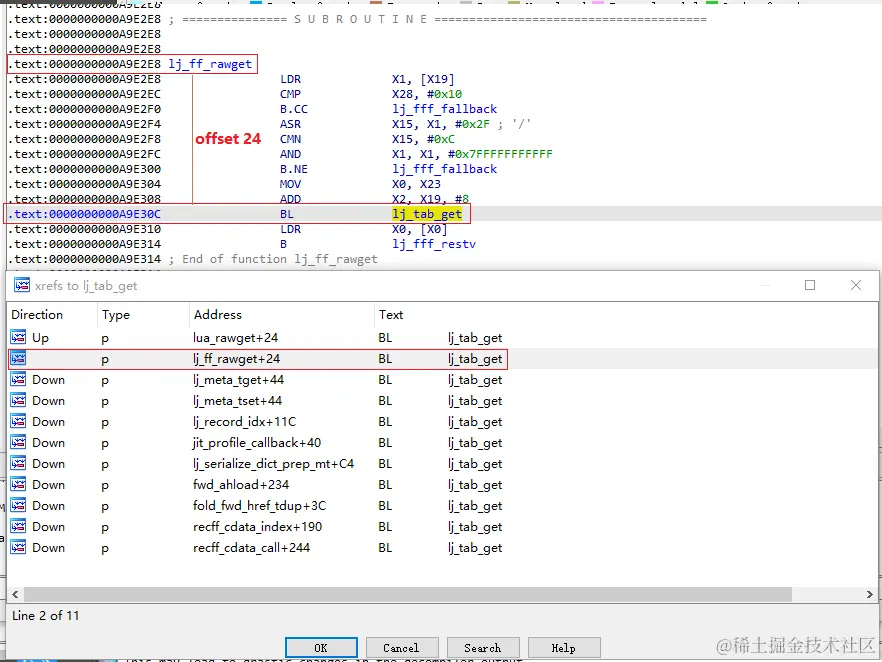Viewport: 882px width, 662px height.
Task: Click the BL text in recff_cdata_call+244 row
Action: [x=385, y=547]
